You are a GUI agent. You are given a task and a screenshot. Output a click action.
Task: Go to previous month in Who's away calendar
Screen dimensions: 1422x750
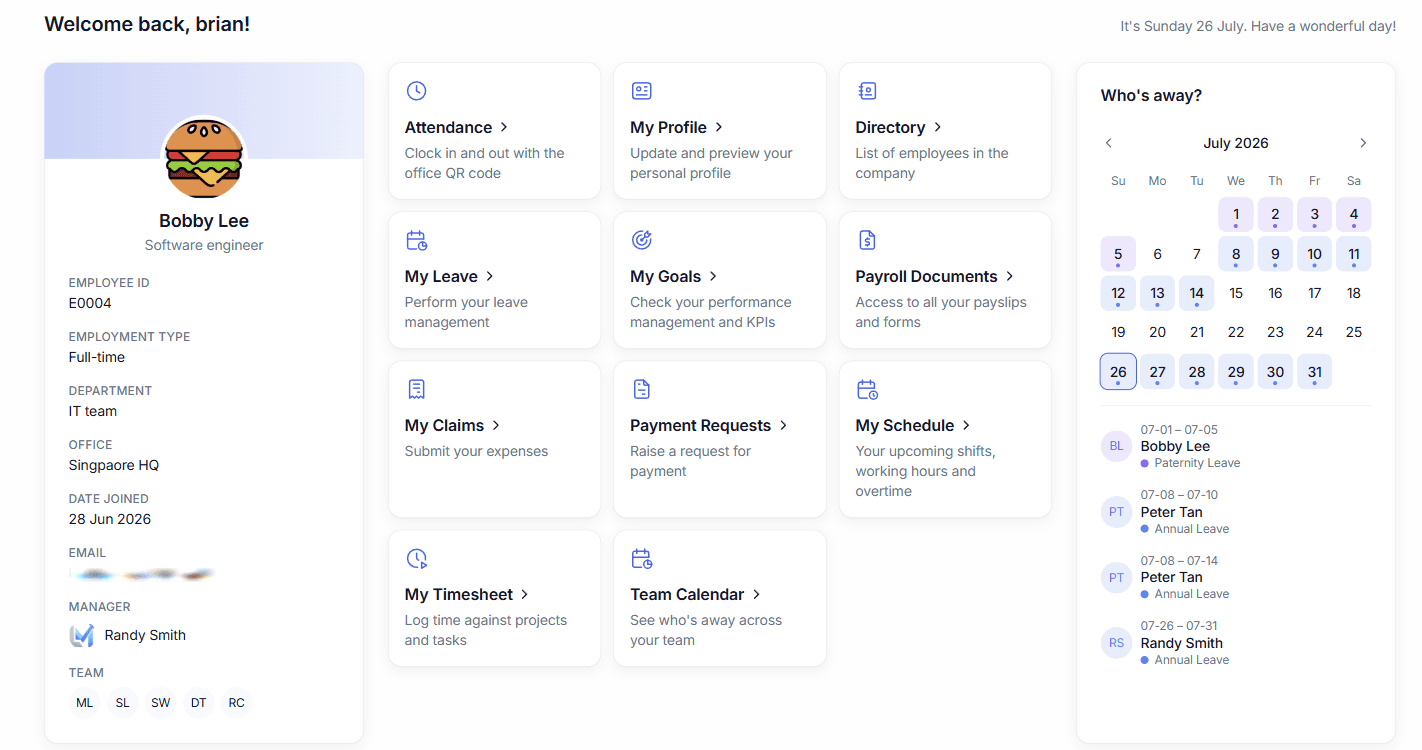(x=1109, y=143)
